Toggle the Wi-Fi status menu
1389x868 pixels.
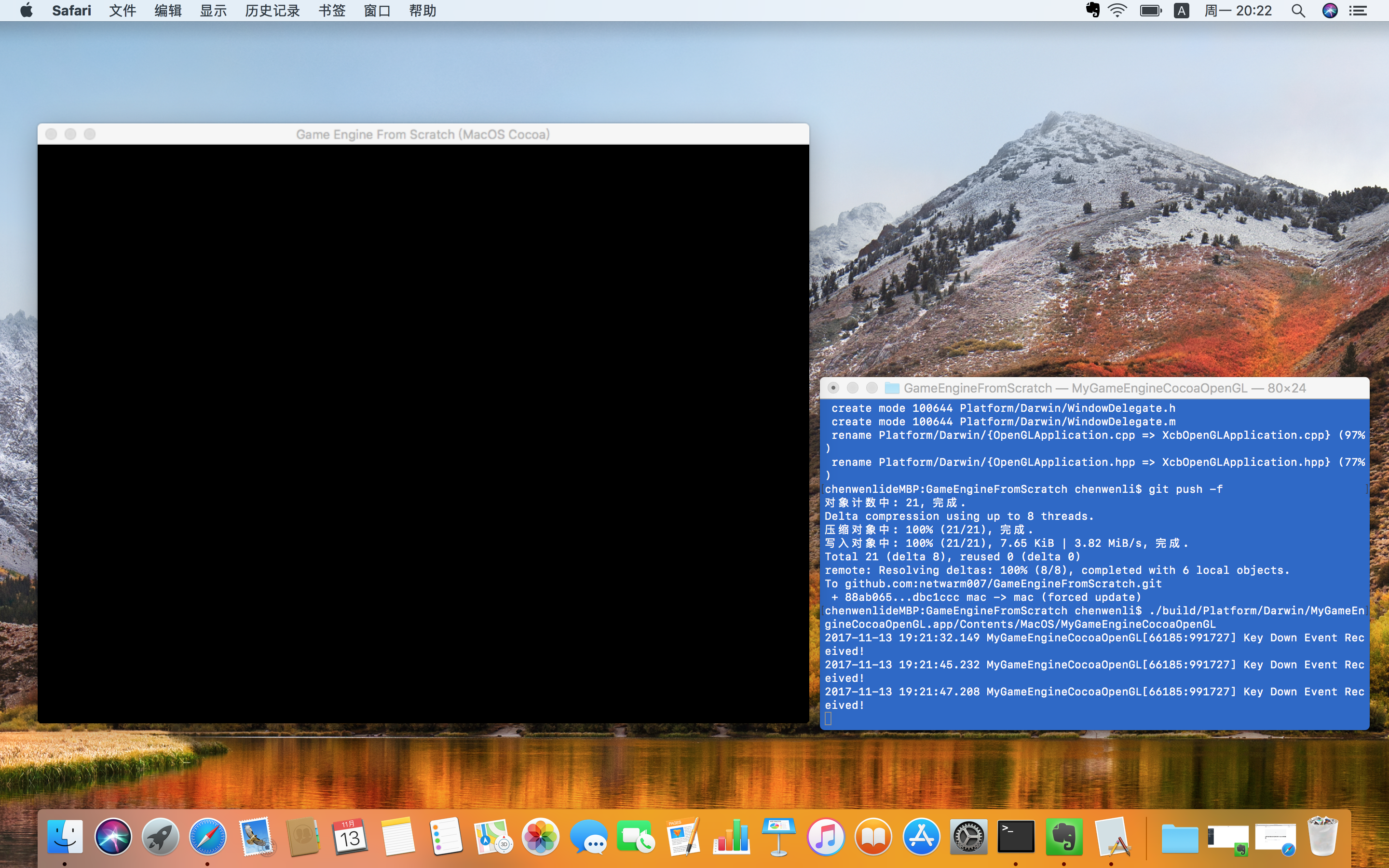tap(1117, 10)
